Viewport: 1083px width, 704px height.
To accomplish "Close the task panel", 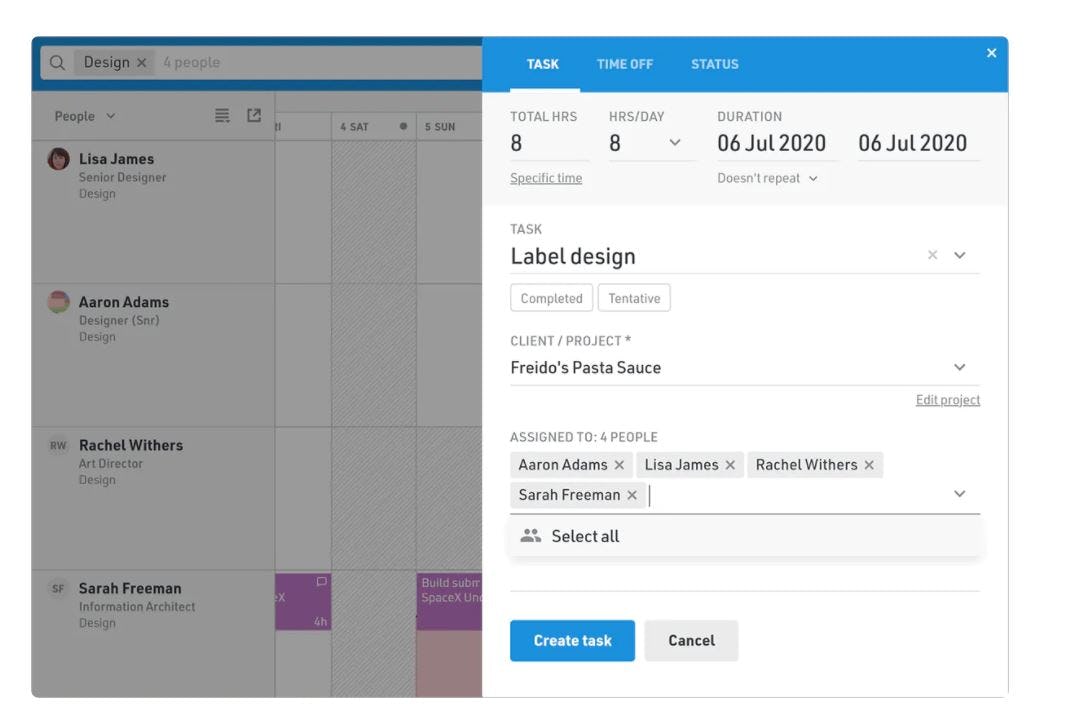I will (x=991, y=53).
